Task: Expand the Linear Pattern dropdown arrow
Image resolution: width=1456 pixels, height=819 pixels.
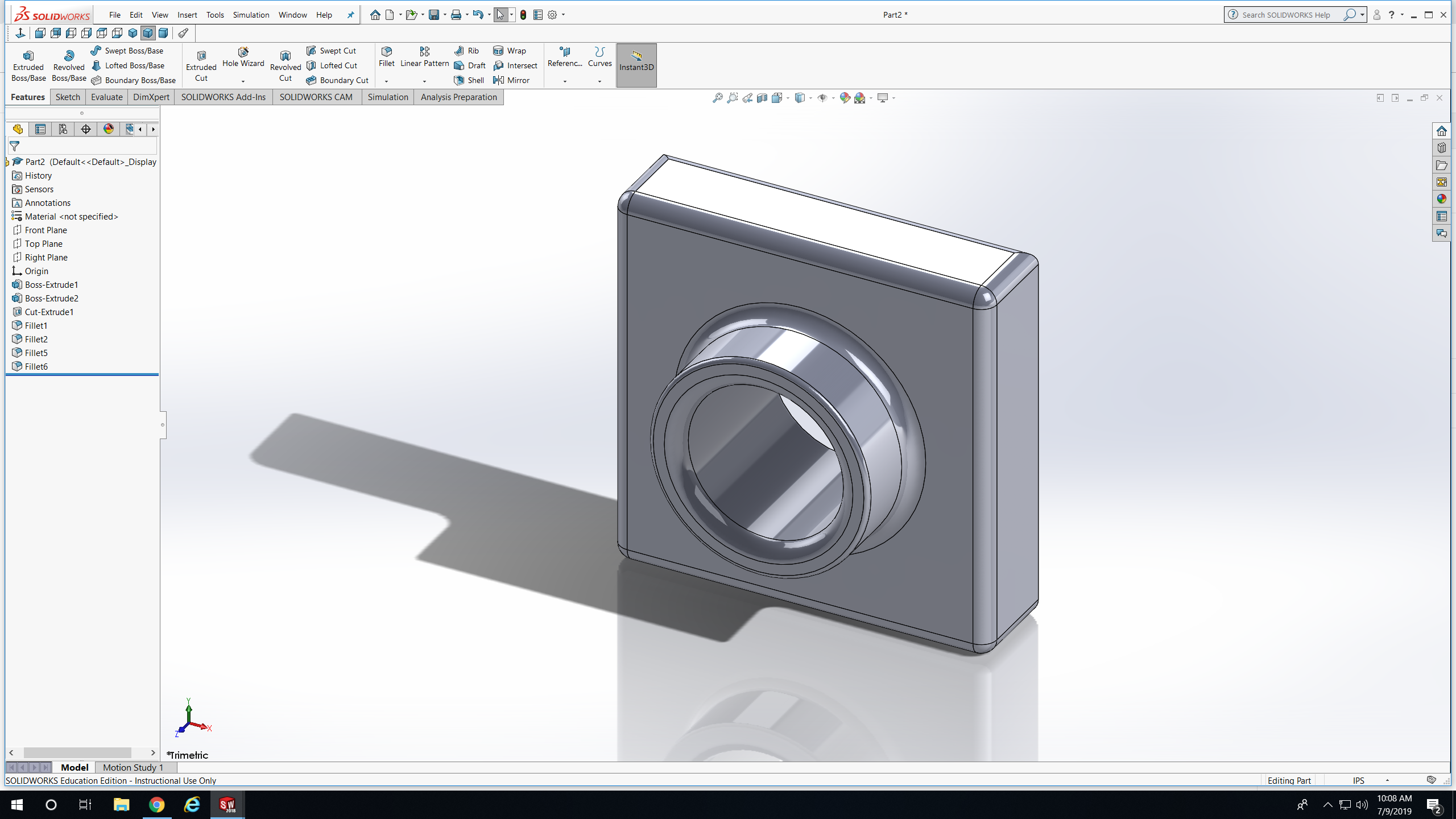Action: (424, 81)
